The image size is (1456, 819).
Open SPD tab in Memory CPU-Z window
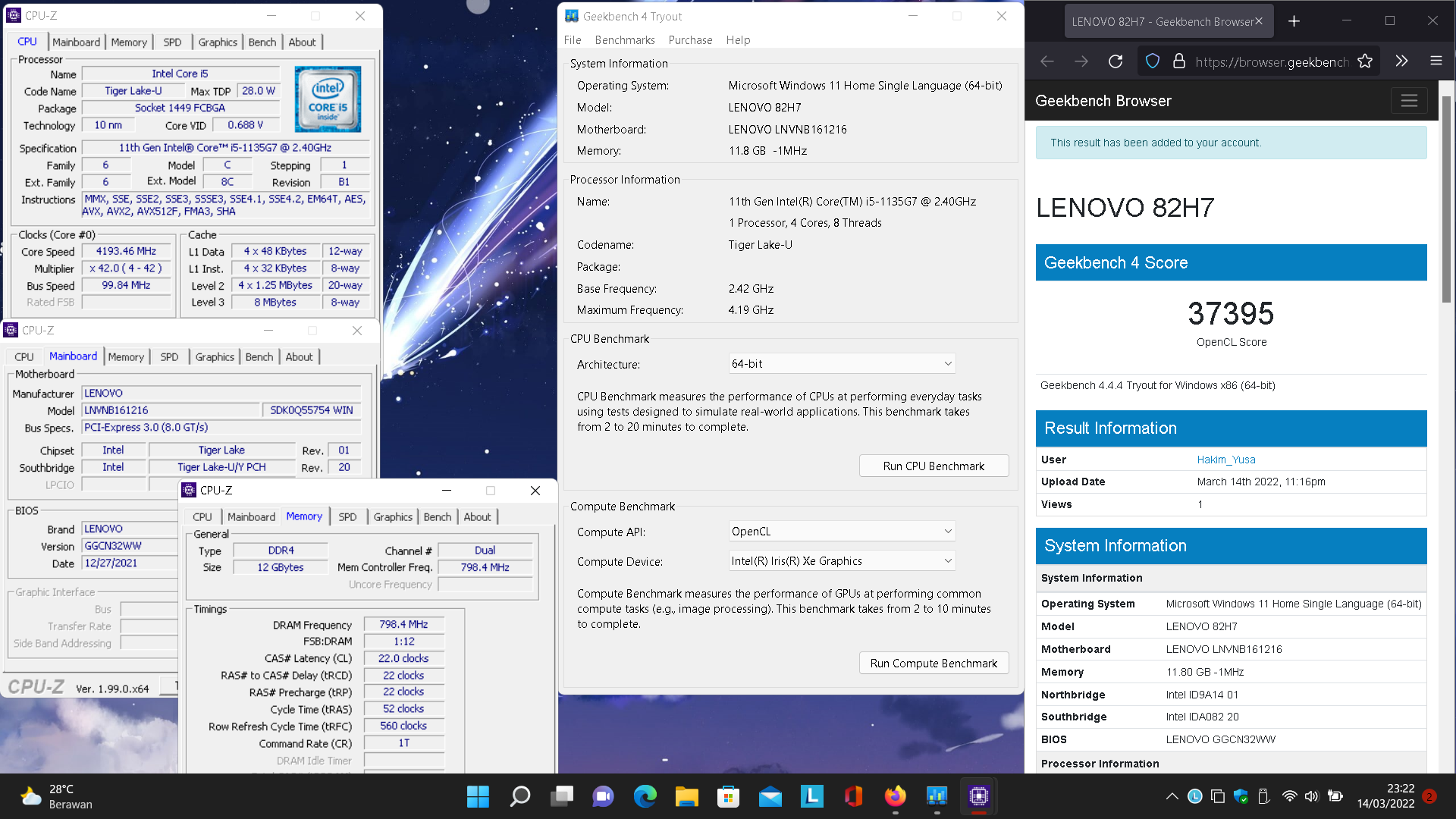(x=347, y=517)
